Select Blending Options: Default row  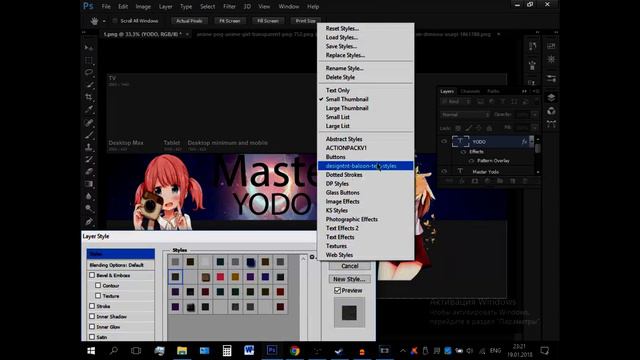click(121, 265)
